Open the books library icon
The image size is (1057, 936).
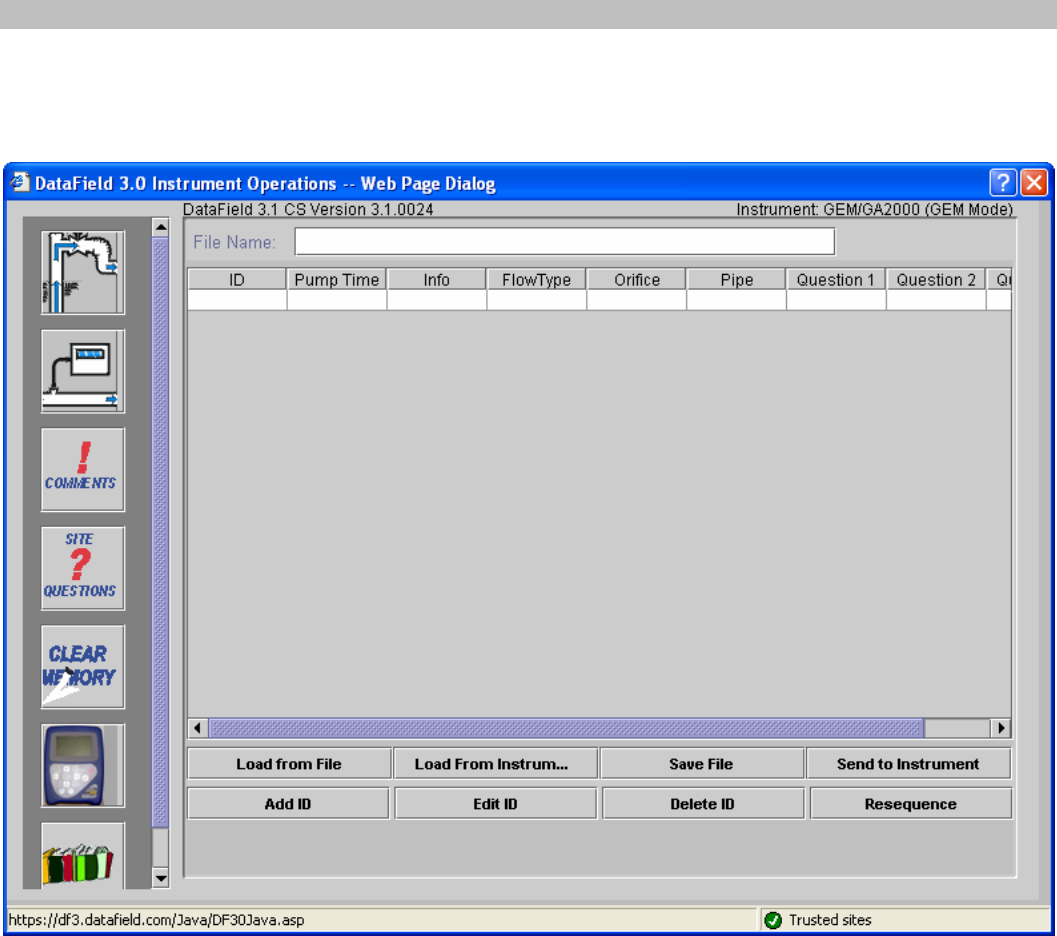pos(82,855)
